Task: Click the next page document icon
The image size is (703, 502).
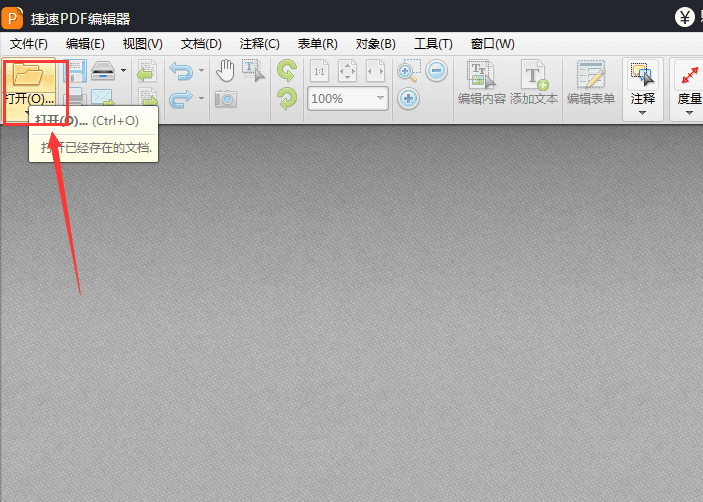Action: [148, 97]
